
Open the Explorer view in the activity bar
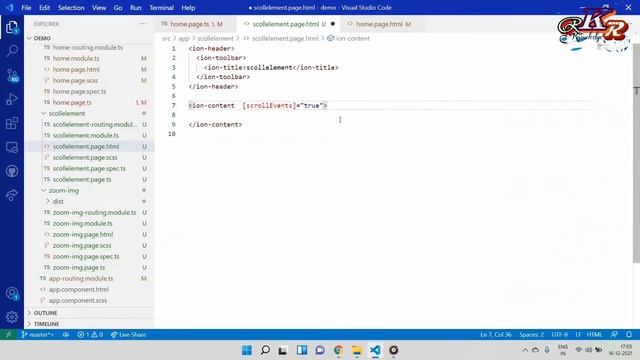12,27
